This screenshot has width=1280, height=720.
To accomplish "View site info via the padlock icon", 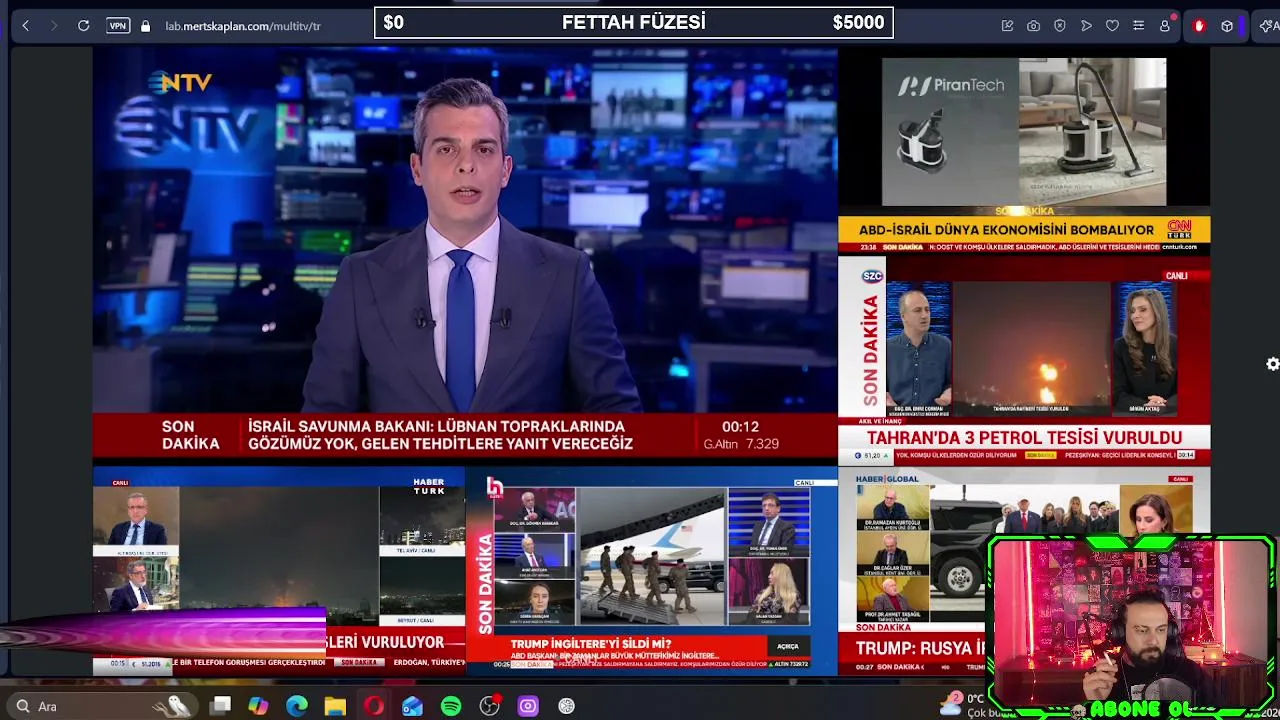I will [x=146, y=26].
